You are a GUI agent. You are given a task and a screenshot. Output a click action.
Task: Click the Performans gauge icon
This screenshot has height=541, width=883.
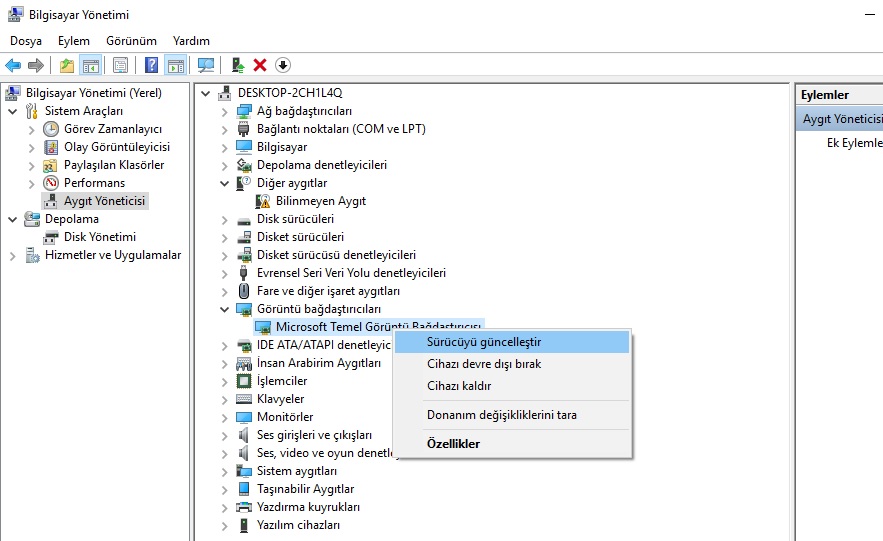pyautogui.click(x=51, y=183)
